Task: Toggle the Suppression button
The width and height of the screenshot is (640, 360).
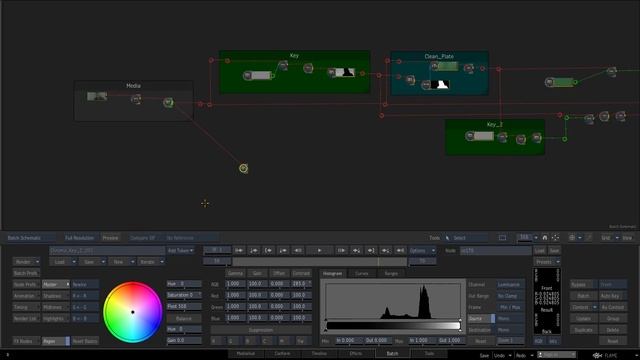Action: click(261, 330)
